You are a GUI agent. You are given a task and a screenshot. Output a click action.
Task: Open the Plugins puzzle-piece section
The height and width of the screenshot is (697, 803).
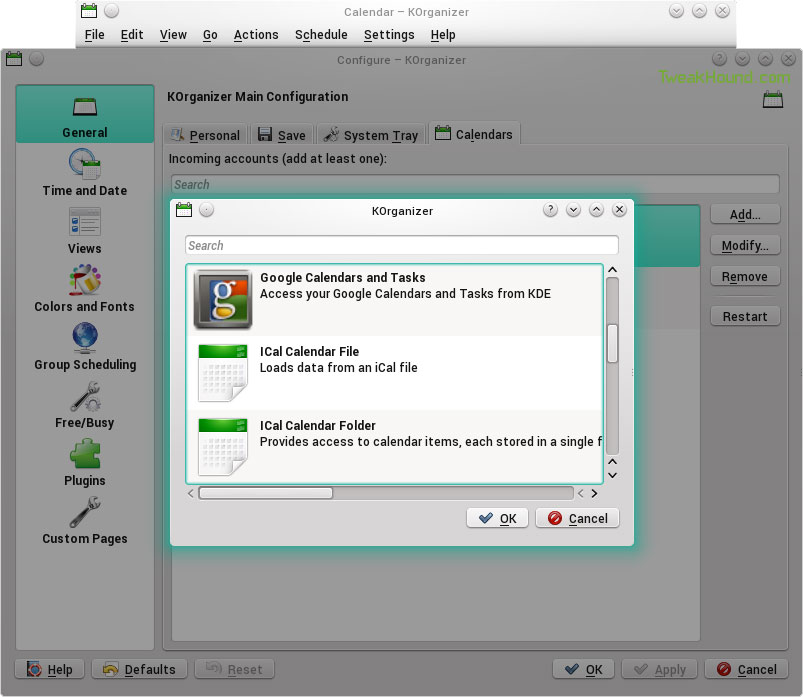84,462
